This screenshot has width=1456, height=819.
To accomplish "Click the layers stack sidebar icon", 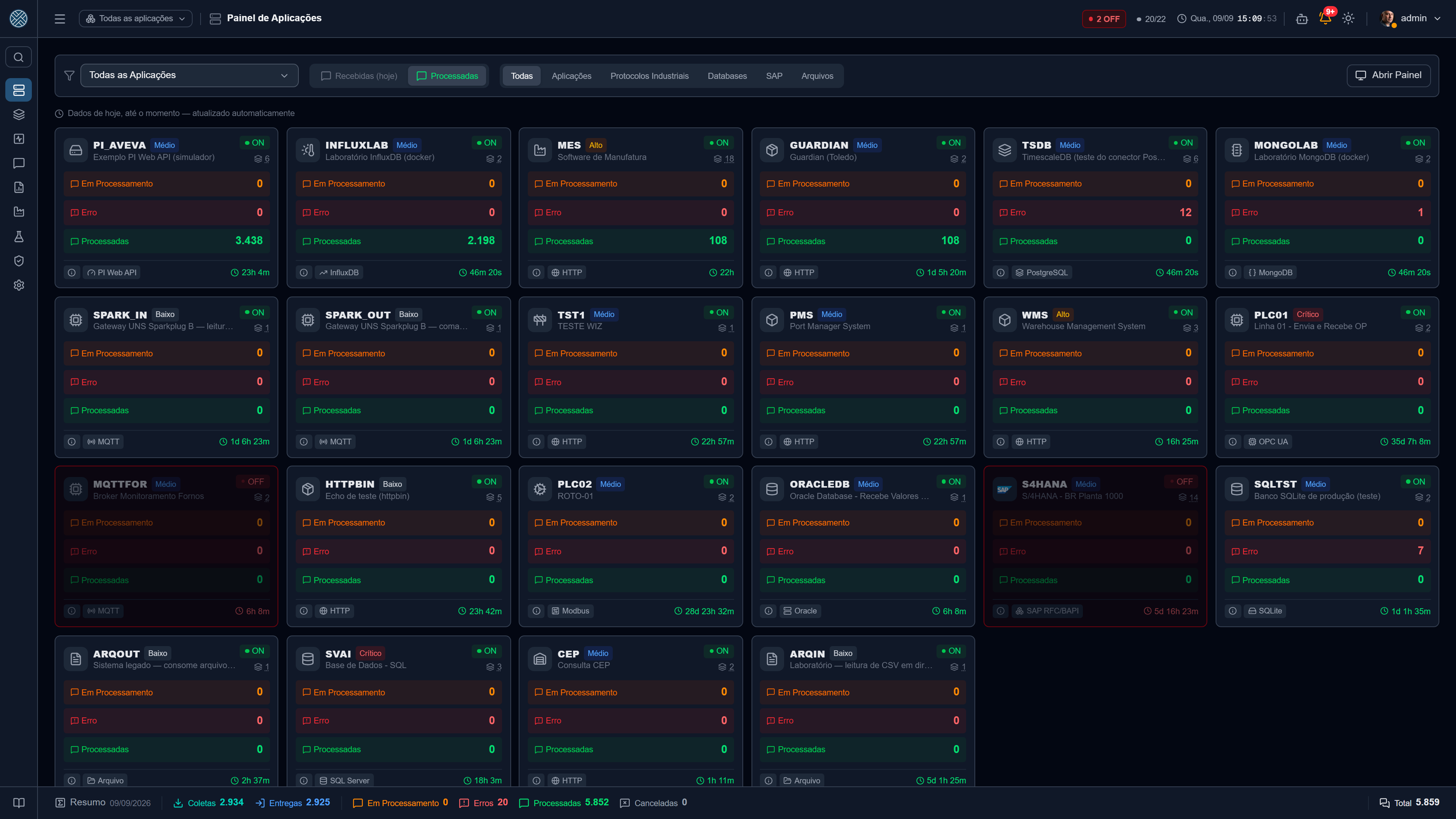I will [19, 114].
